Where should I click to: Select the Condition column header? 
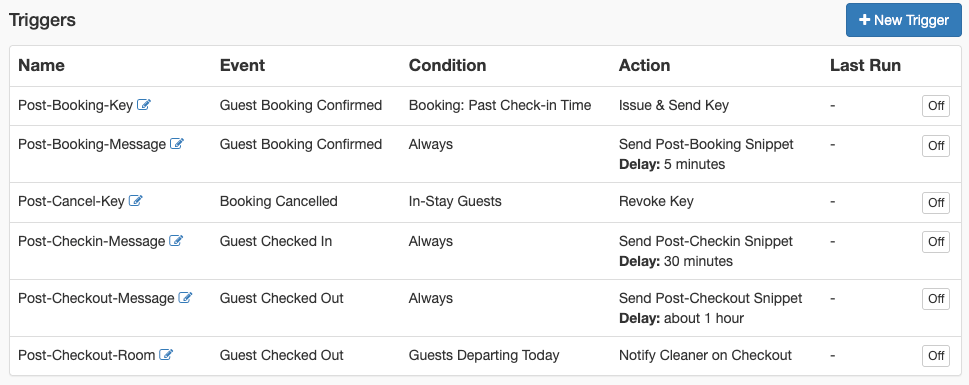(x=447, y=66)
